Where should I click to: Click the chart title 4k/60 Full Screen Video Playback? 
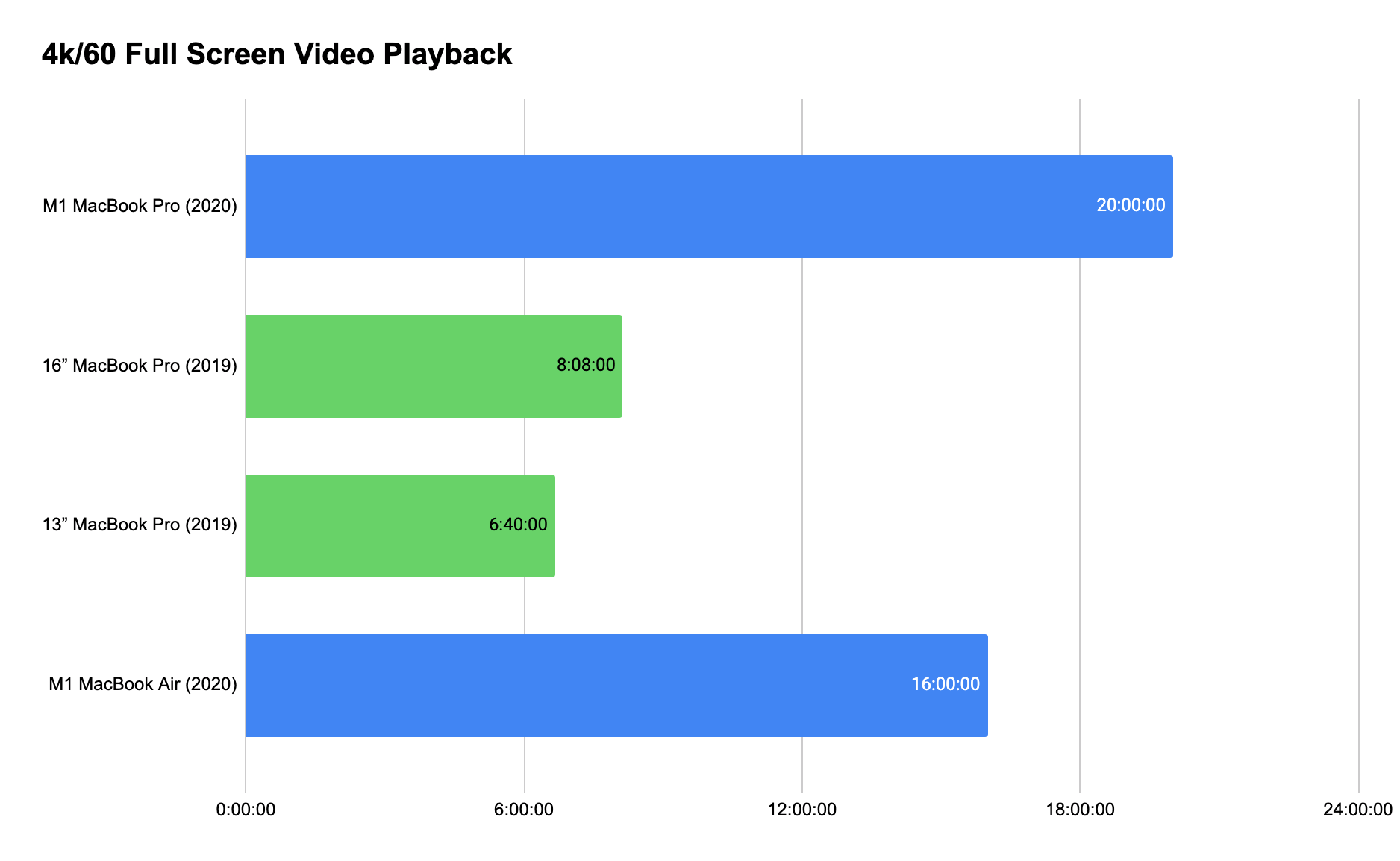click(x=277, y=54)
